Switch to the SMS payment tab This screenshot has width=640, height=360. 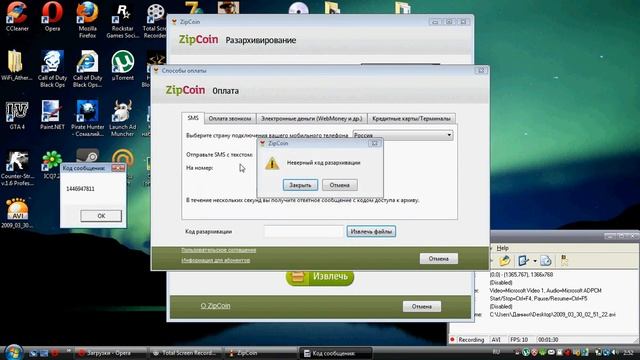pyautogui.click(x=193, y=118)
